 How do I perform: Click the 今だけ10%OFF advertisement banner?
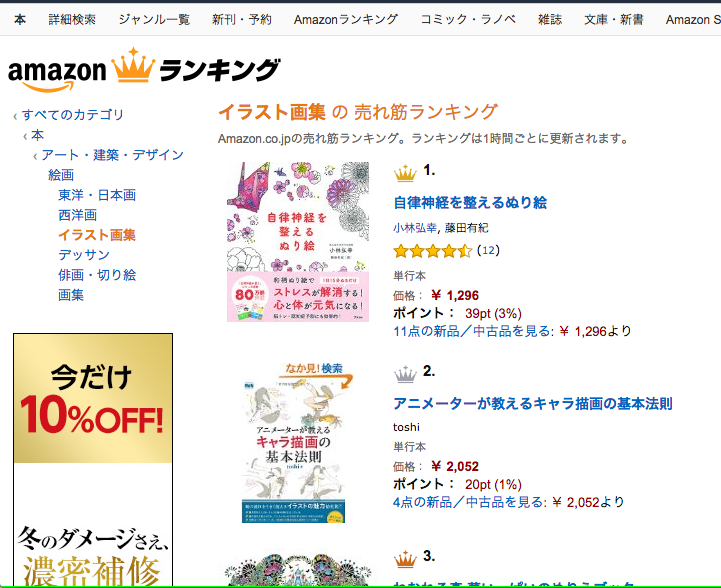coord(93,460)
